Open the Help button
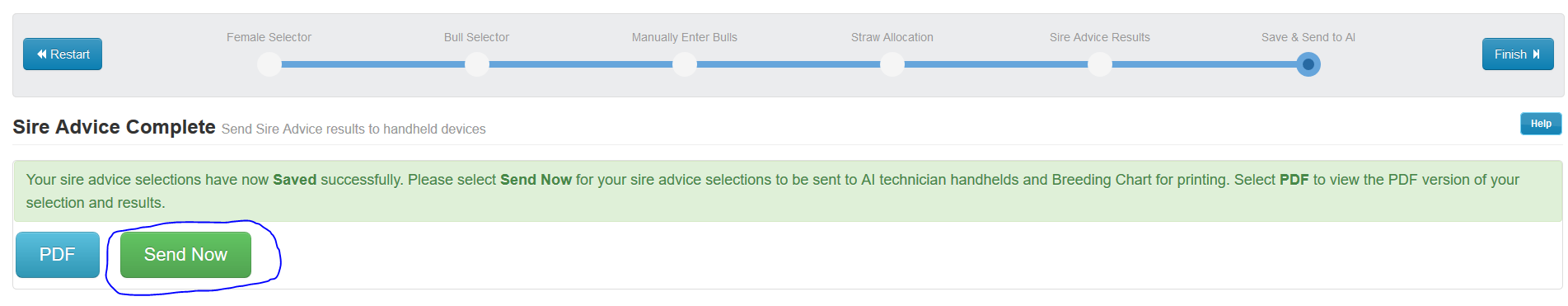This screenshot has width=1568, height=306. point(1541,124)
